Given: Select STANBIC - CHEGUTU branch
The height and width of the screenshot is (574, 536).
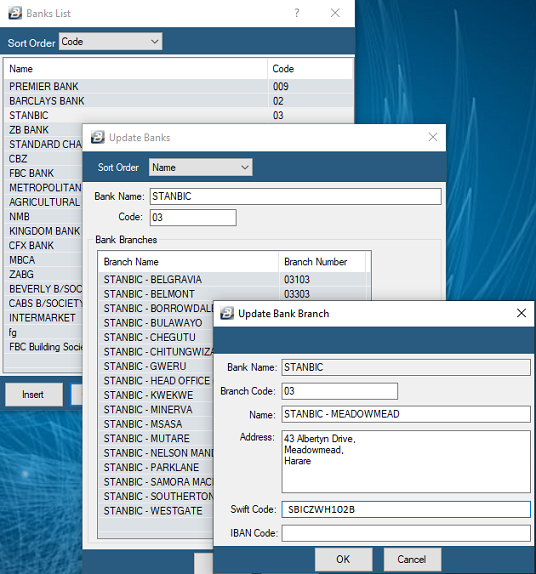Looking at the screenshot, I should [156, 337].
